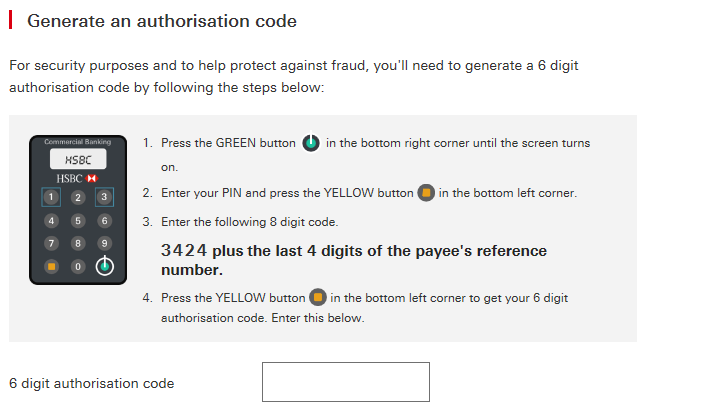Viewport: 722px width, 410px height.
Task: Click the green power button on the device
Action: pos(105,266)
